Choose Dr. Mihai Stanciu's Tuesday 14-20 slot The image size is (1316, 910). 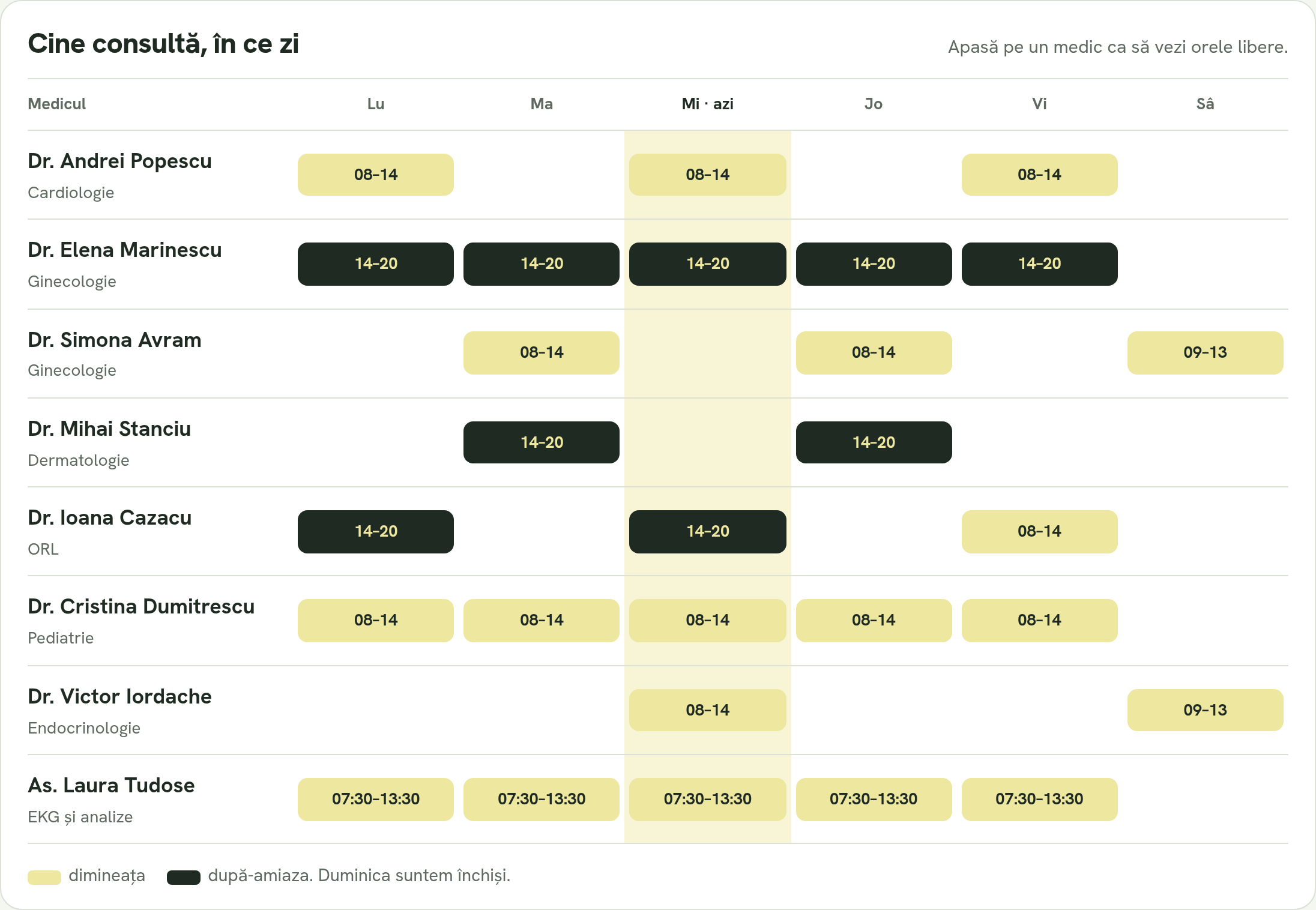[x=541, y=442]
